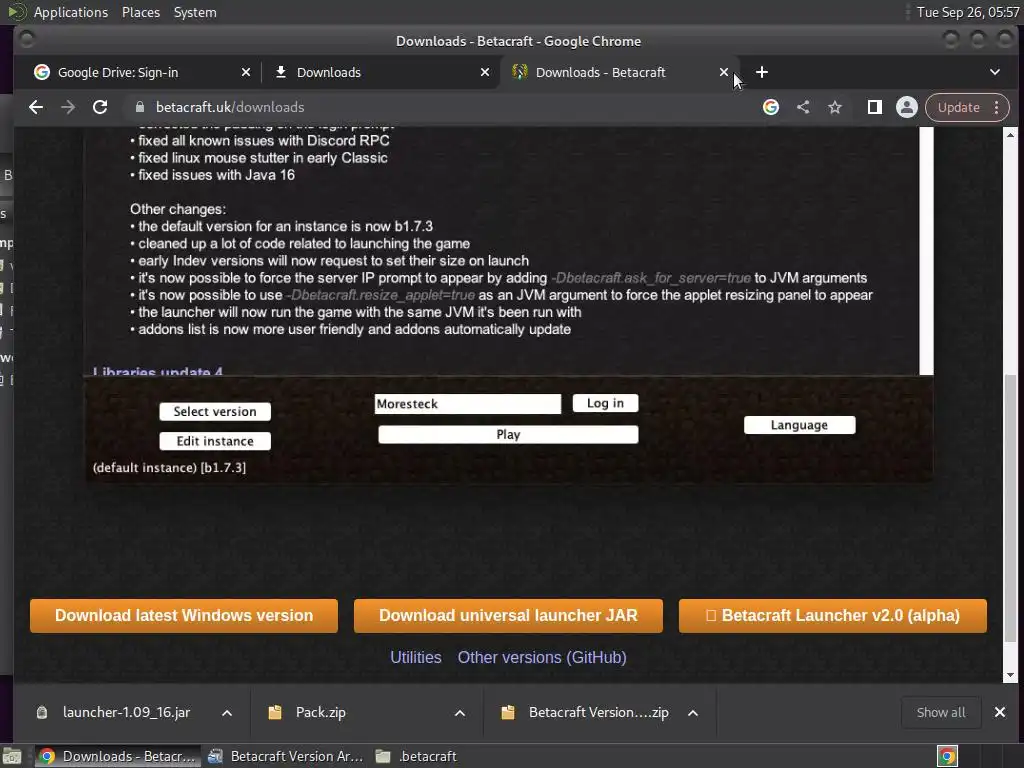Click the page scrollbar up arrow
This screenshot has height=768, width=1024.
click(x=1010, y=135)
